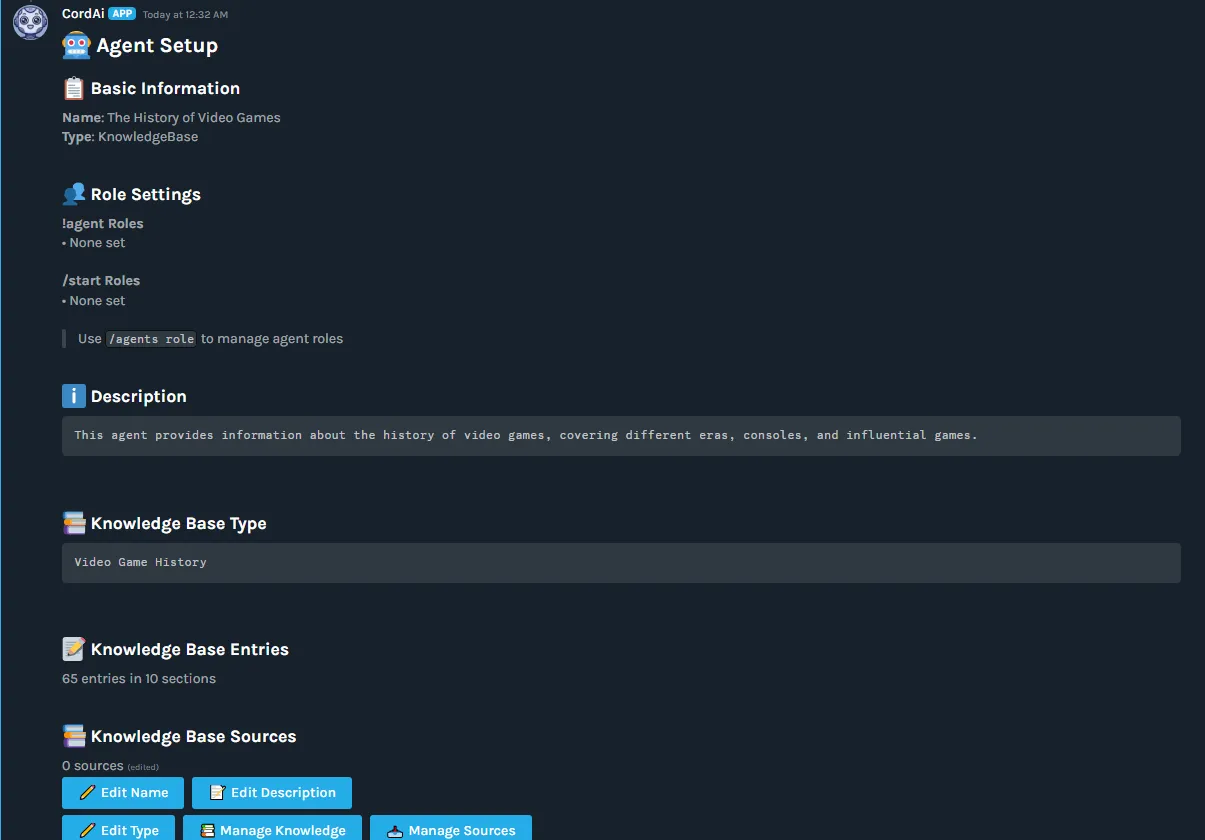Click the Edit Name button

click(x=123, y=793)
